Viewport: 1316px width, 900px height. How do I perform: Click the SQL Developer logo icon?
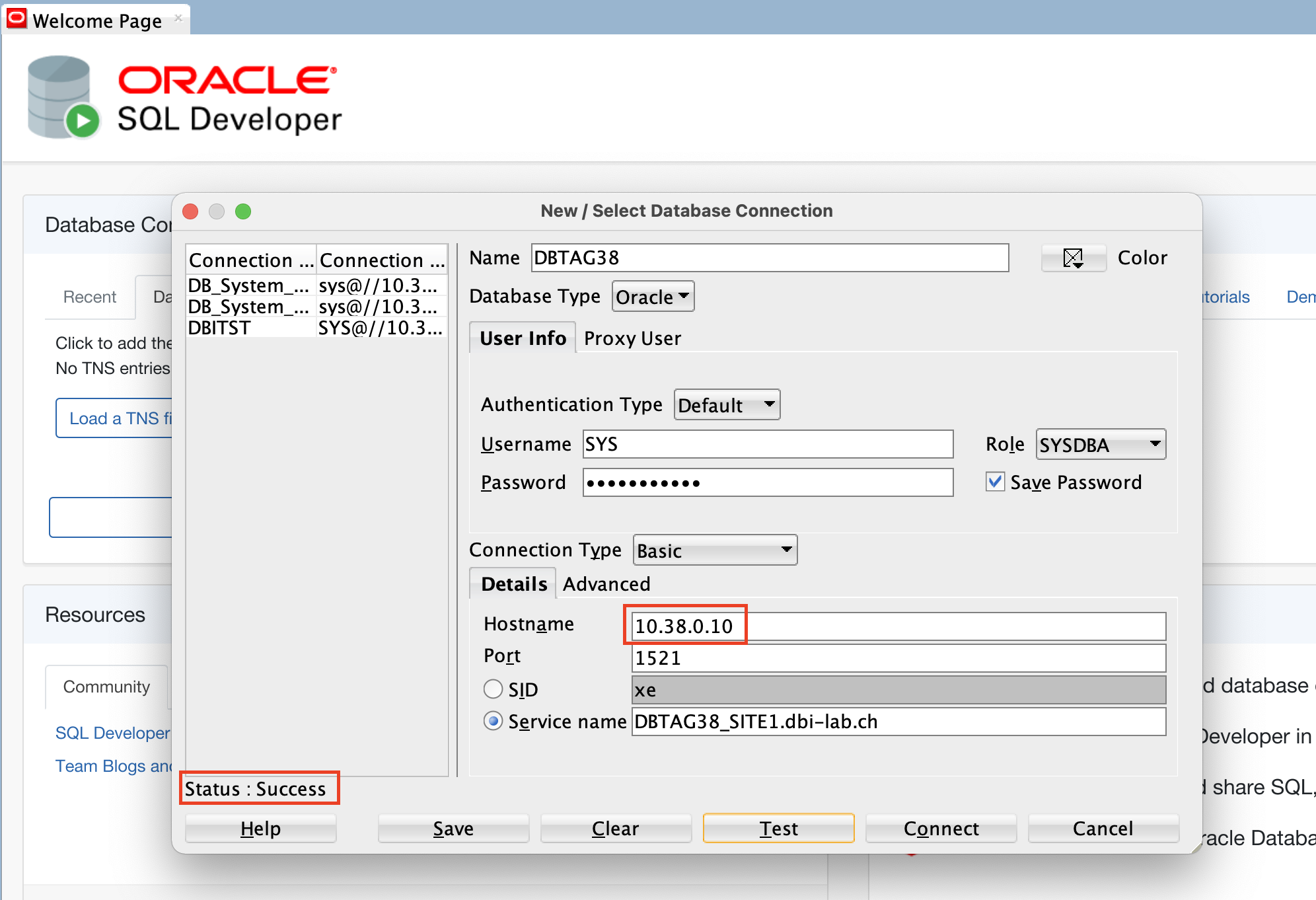[63, 97]
